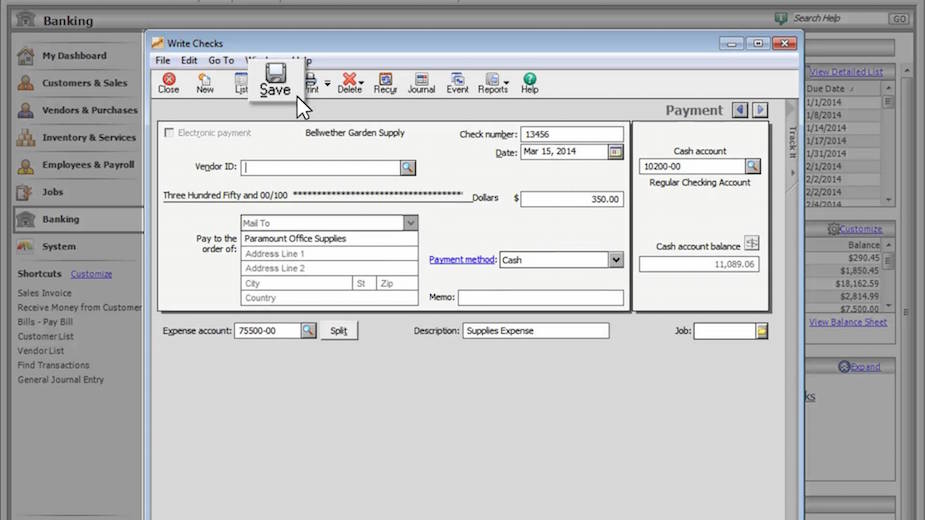Expand the Payment method Cash dropdown
925x520 pixels.
(616, 260)
